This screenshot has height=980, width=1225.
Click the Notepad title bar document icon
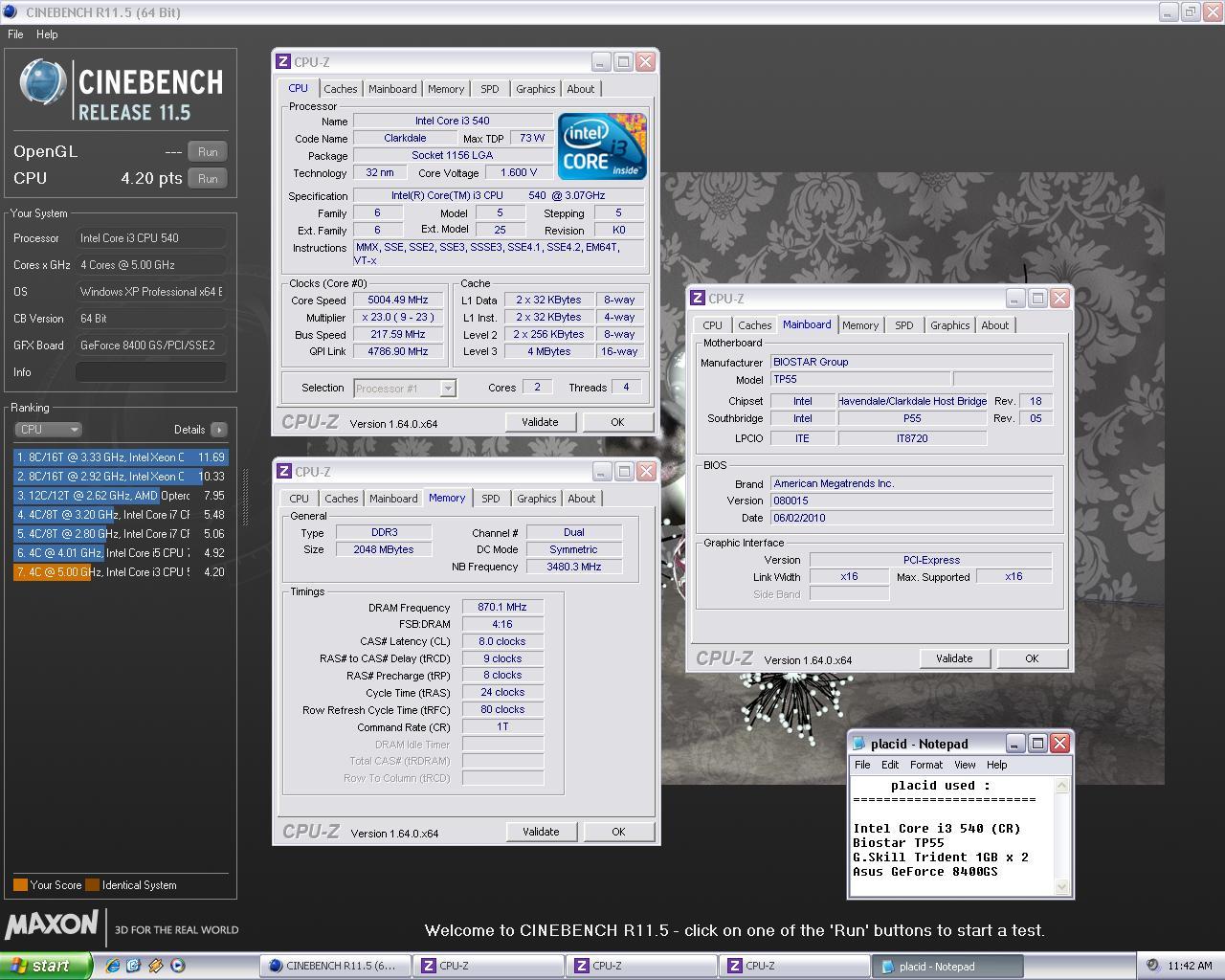click(x=859, y=744)
